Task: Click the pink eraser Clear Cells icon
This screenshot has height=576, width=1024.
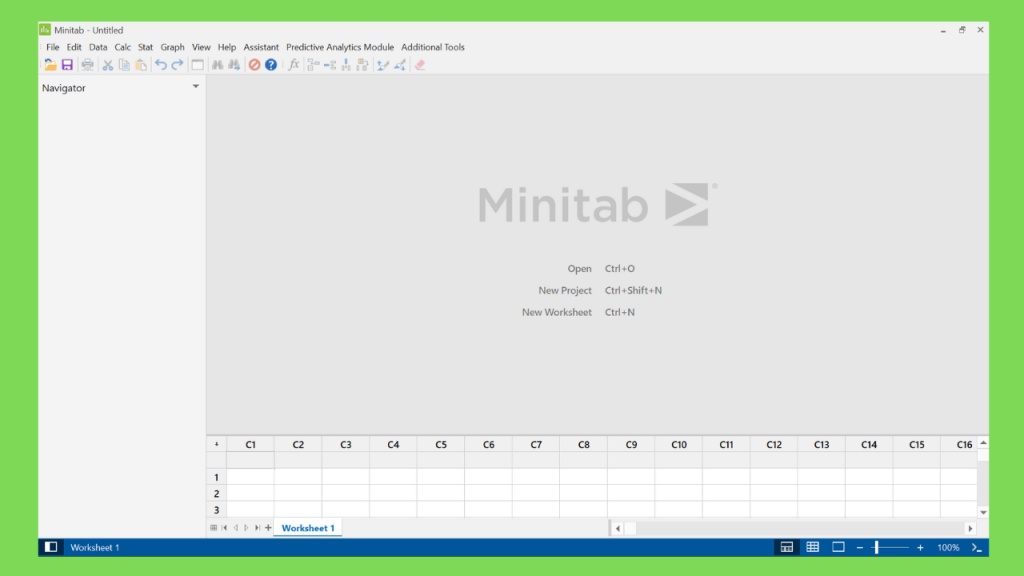Action: tap(420, 65)
